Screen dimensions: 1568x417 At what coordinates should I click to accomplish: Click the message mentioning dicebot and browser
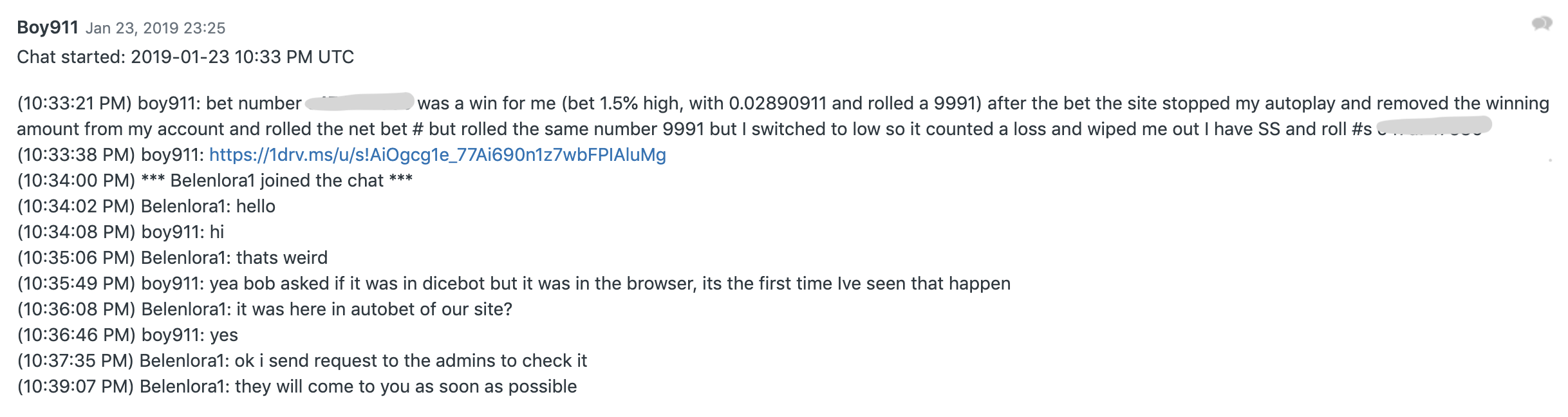(514, 284)
